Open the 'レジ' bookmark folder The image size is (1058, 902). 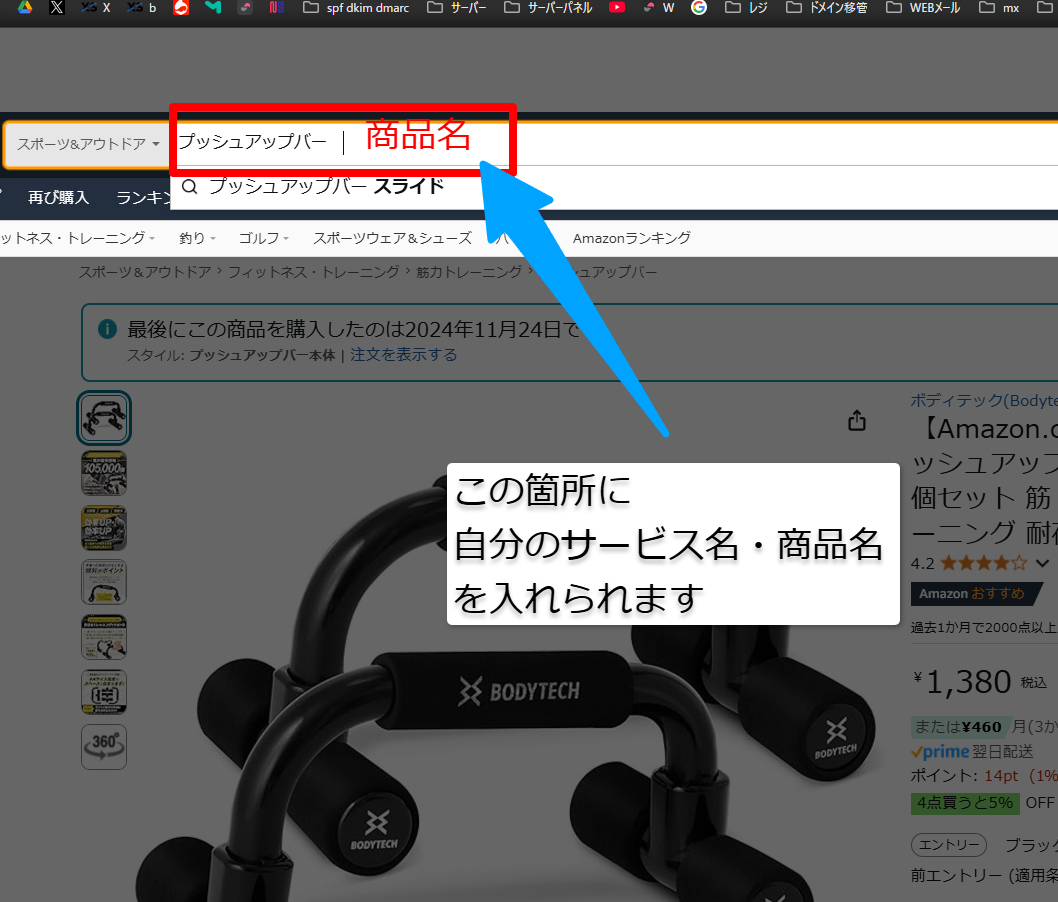(x=746, y=7)
